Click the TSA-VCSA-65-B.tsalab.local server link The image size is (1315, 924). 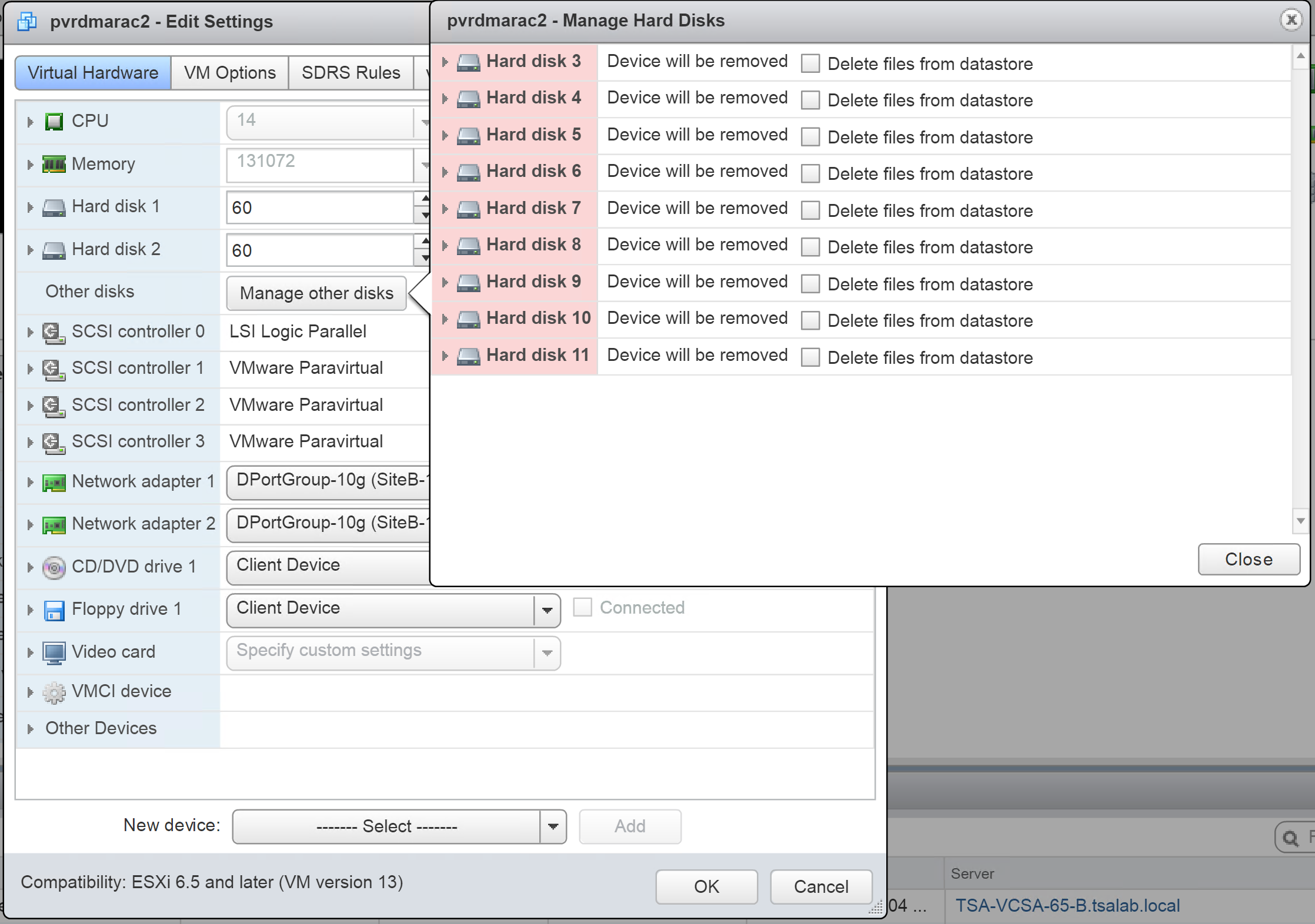pos(1067,905)
